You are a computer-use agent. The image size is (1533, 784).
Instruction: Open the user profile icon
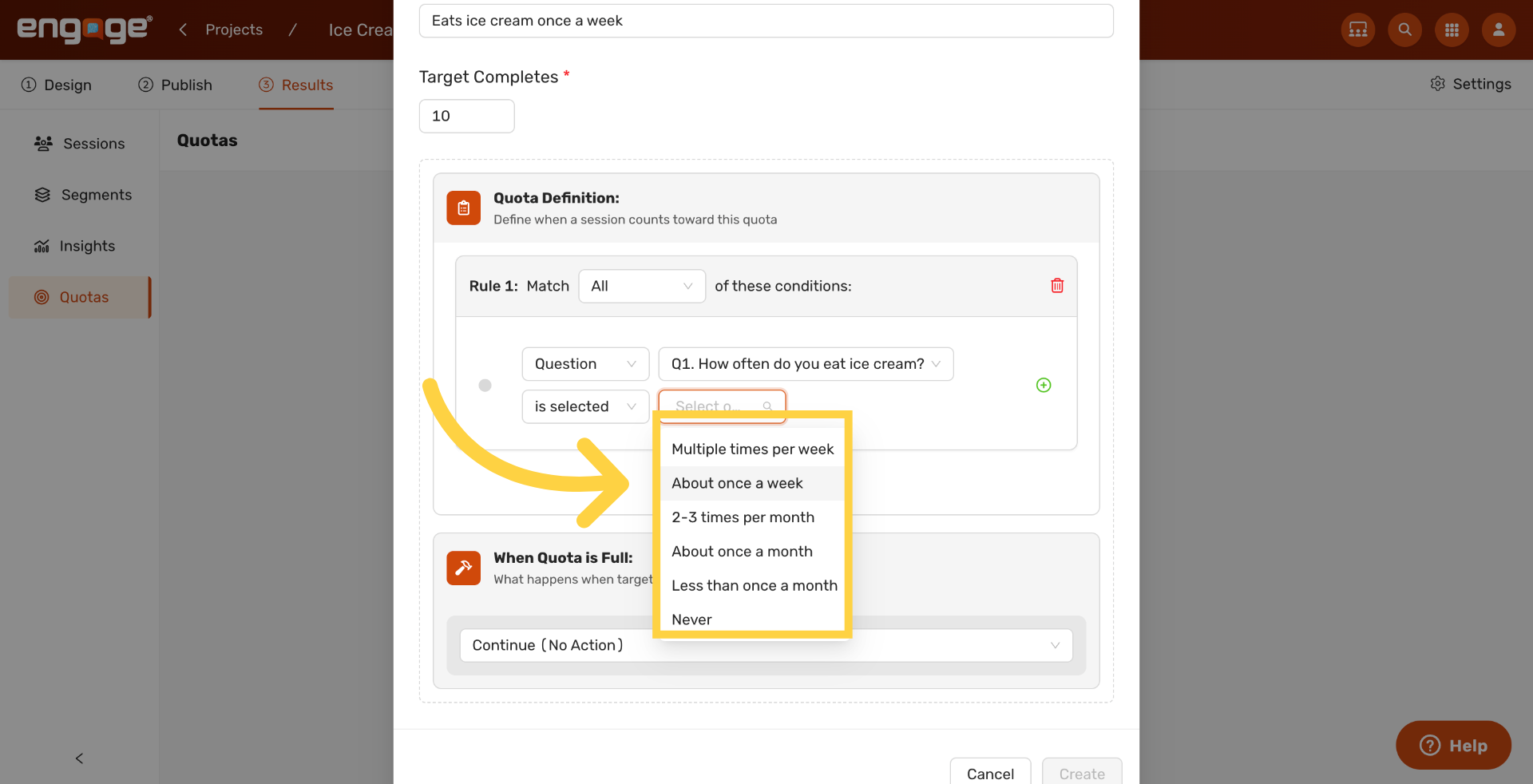[1499, 30]
